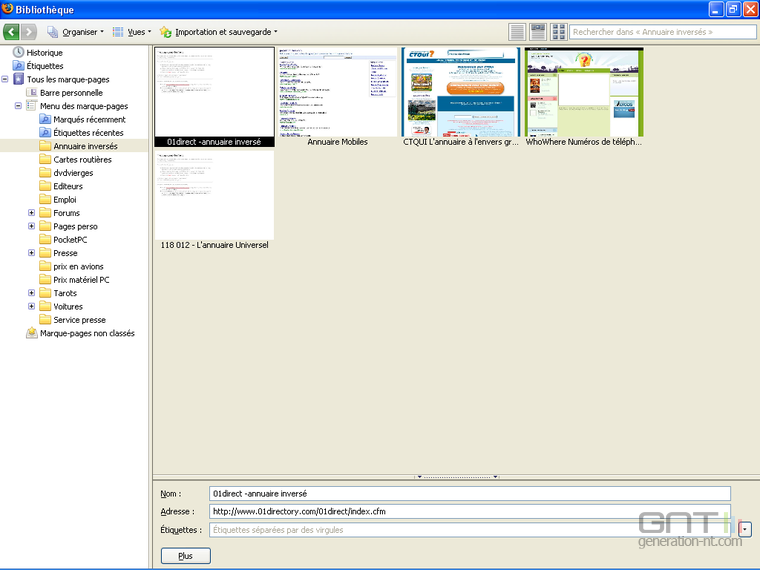This screenshot has width=760, height=570.
Task: Select the Annuaire Mobiles thumbnail
Action: point(337,97)
